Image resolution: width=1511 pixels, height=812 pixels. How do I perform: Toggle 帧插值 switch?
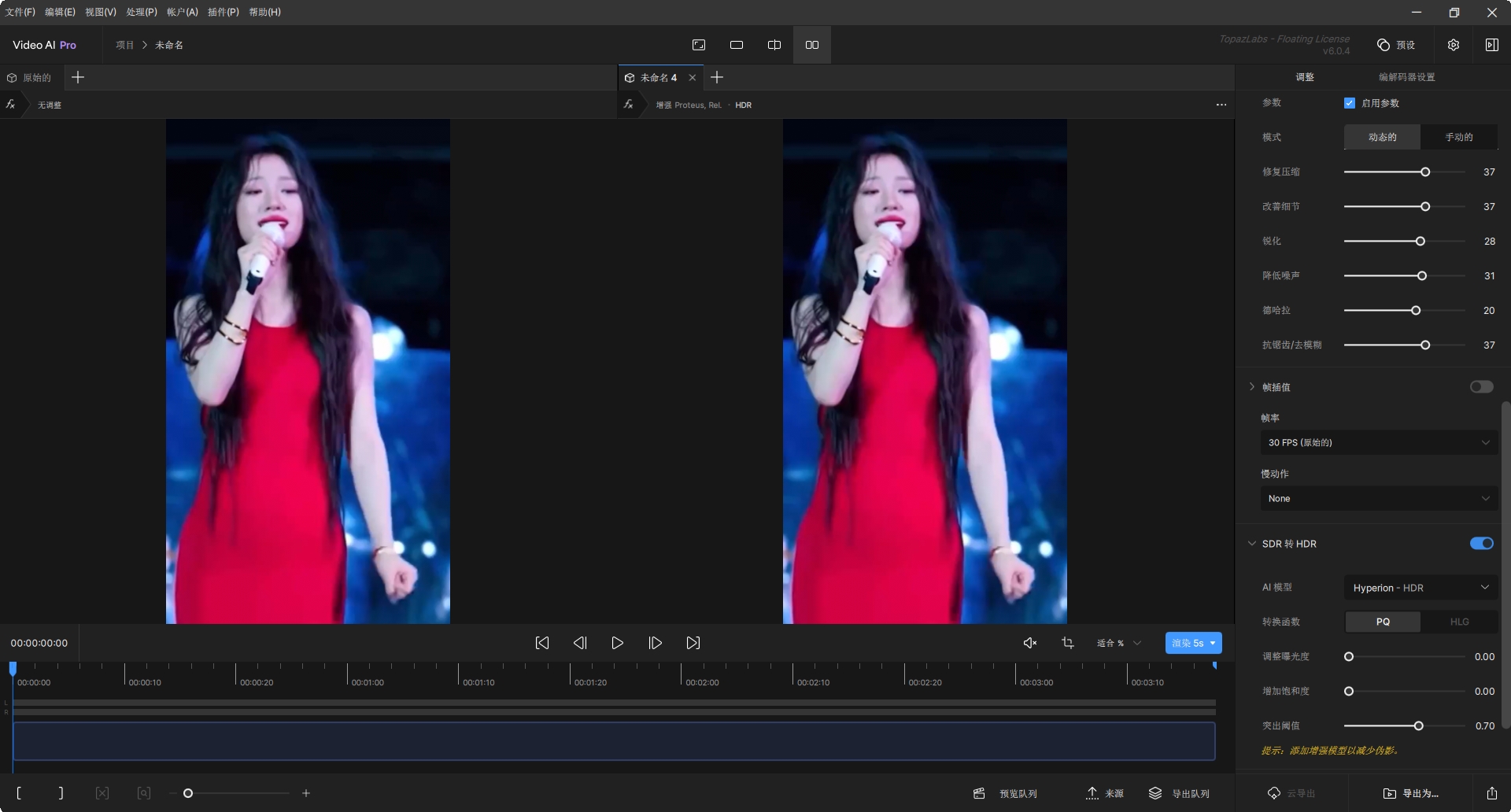1481,386
